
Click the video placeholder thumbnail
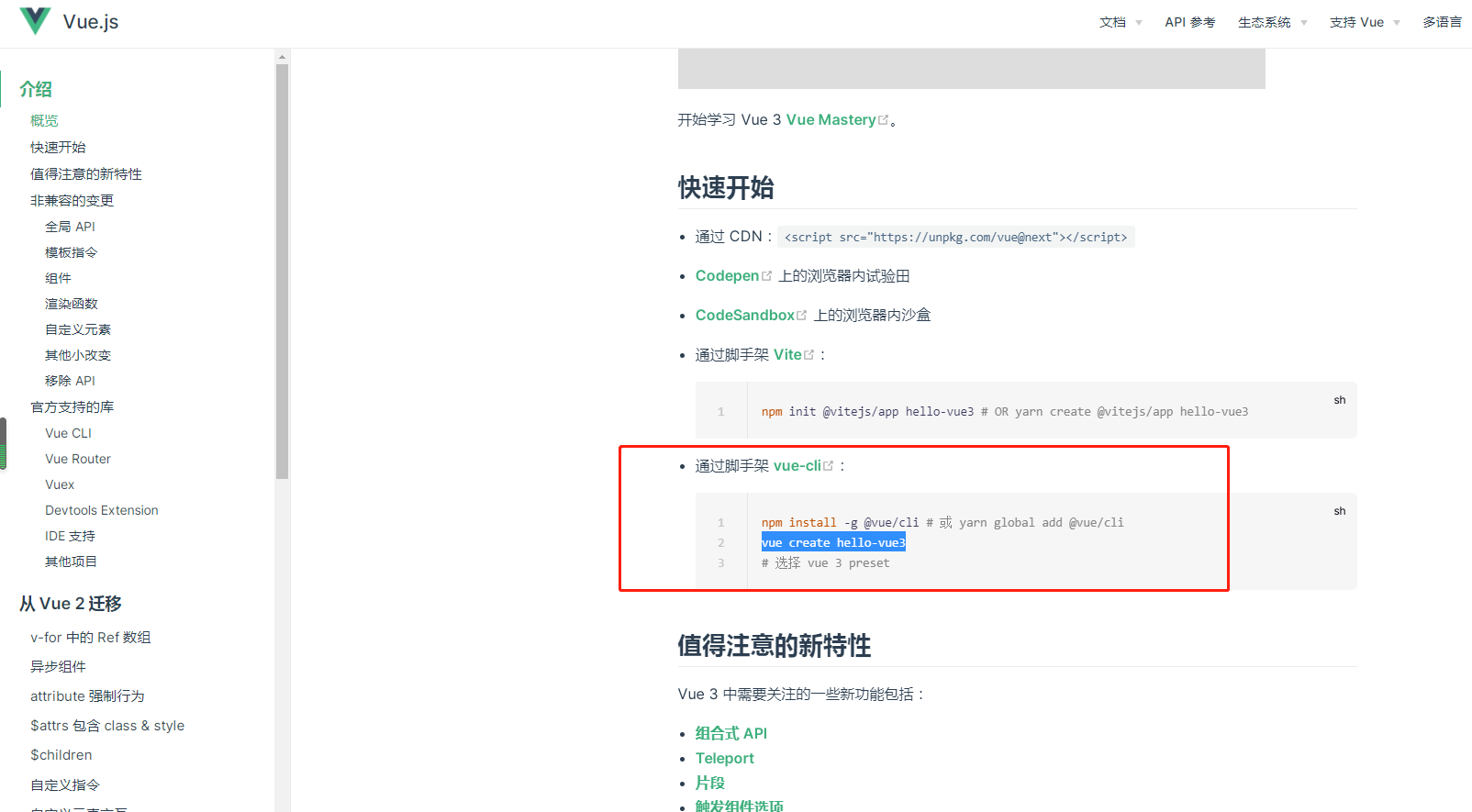(x=971, y=69)
